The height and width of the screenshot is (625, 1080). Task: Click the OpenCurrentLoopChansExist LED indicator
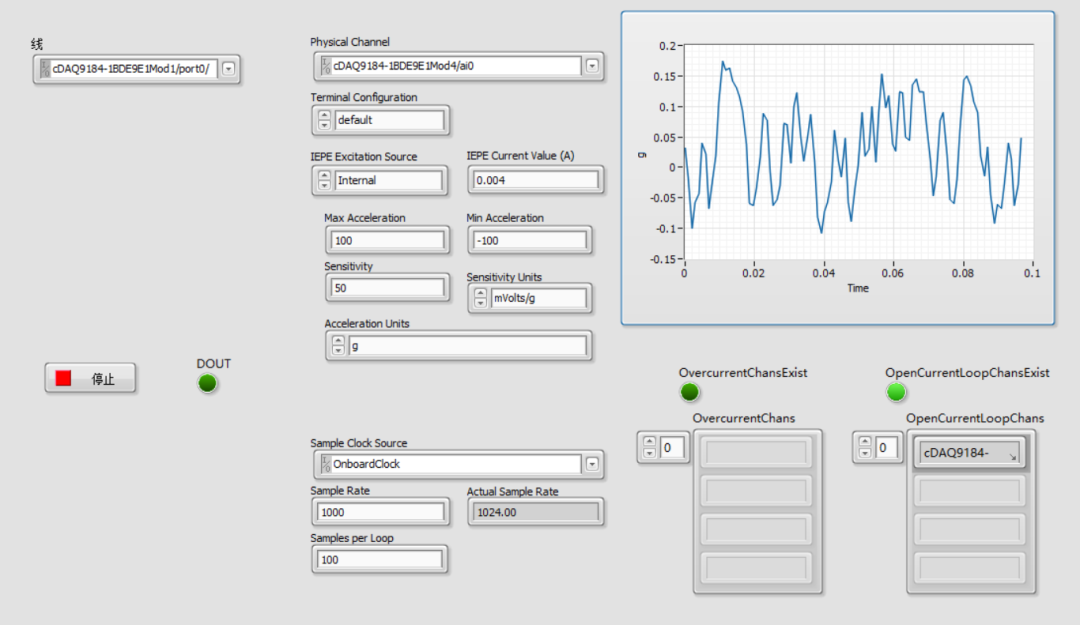pos(896,392)
